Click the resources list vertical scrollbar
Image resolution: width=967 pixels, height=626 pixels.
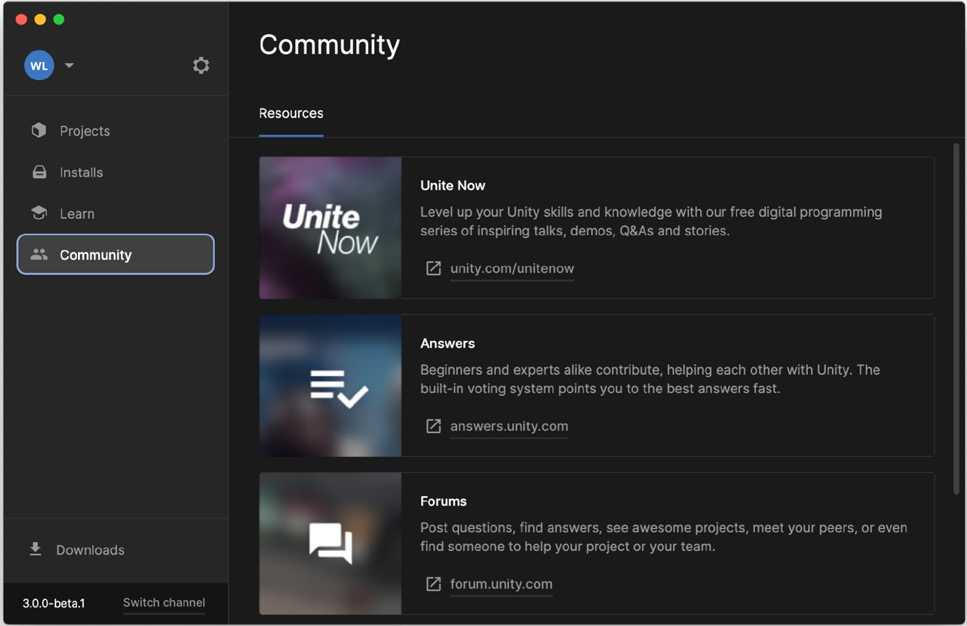tap(956, 319)
